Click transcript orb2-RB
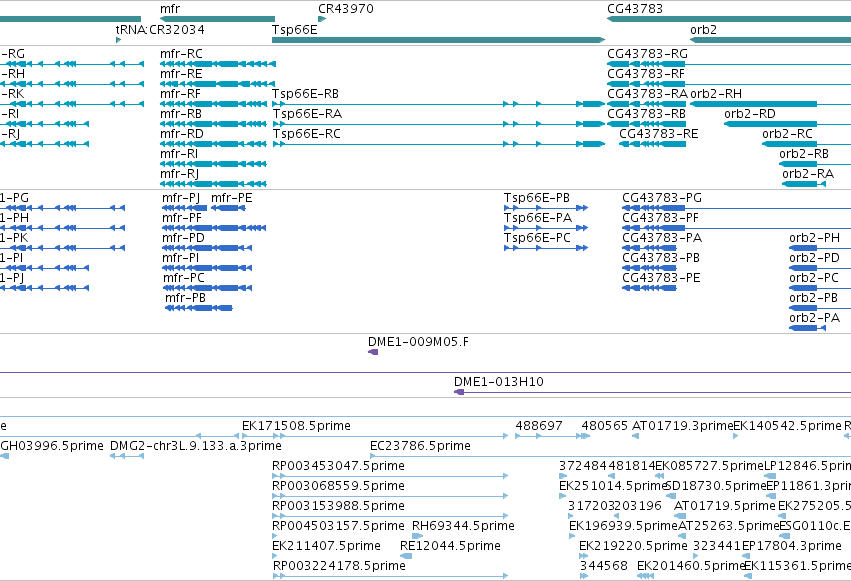Screen dimensions: 851x581 pyautogui.click(x=815, y=164)
